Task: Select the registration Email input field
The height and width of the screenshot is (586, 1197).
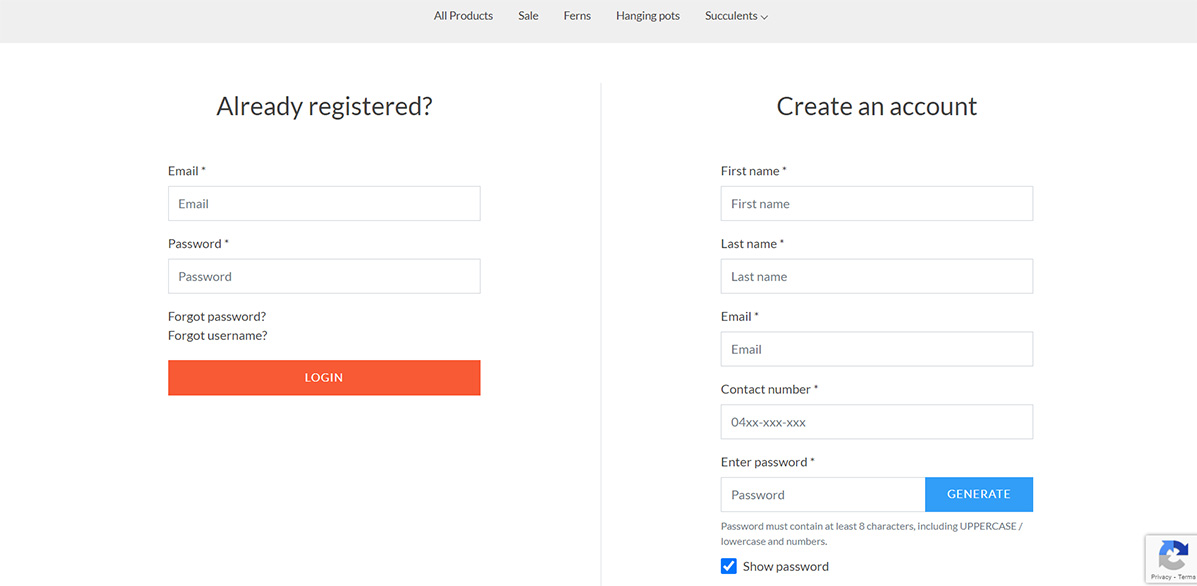Action: pyautogui.click(x=876, y=350)
